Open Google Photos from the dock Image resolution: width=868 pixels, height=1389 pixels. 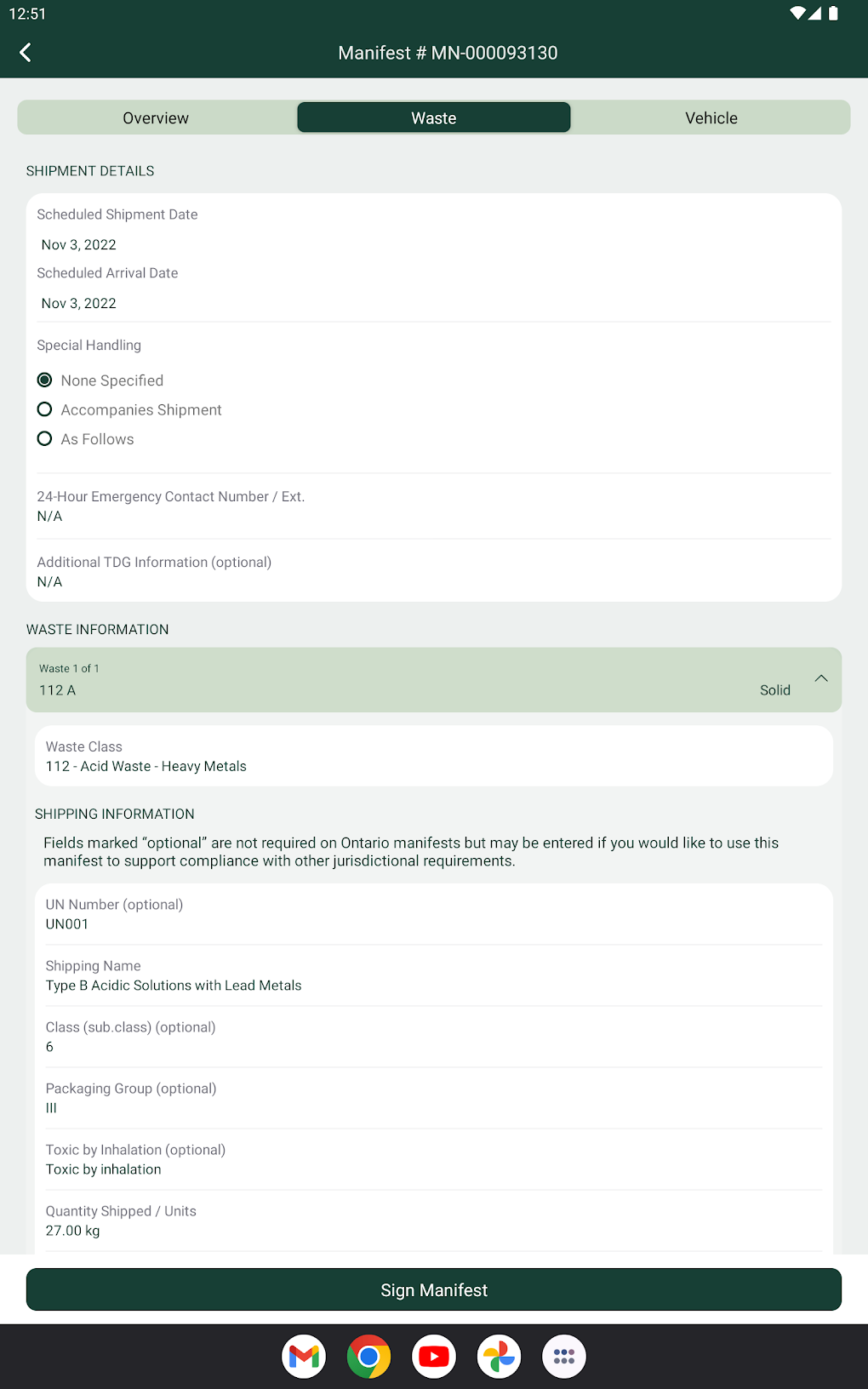pyautogui.click(x=499, y=1356)
